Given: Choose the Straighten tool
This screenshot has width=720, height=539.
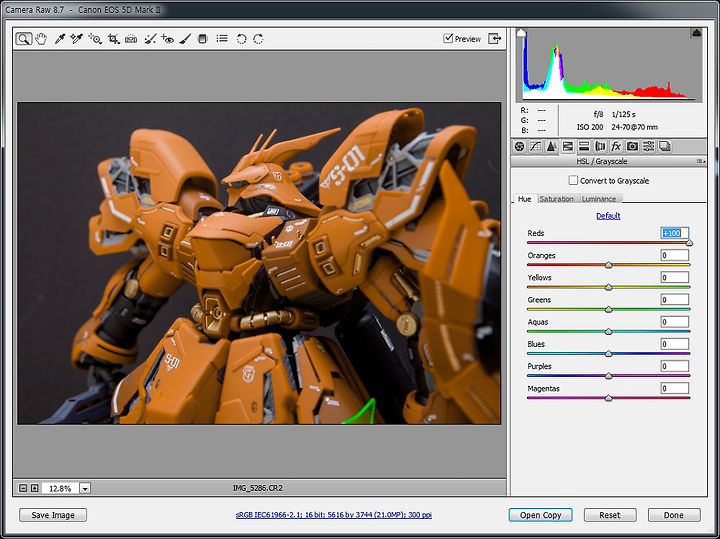Looking at the screenshot, I should pos(131,39).
